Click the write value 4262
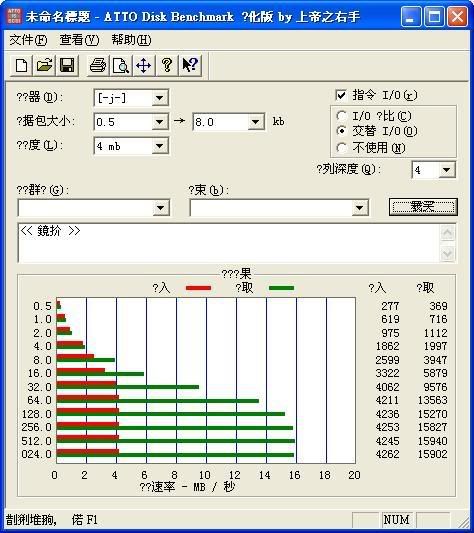474x533 pixels. pyautogui.click(x=387, y=454)
